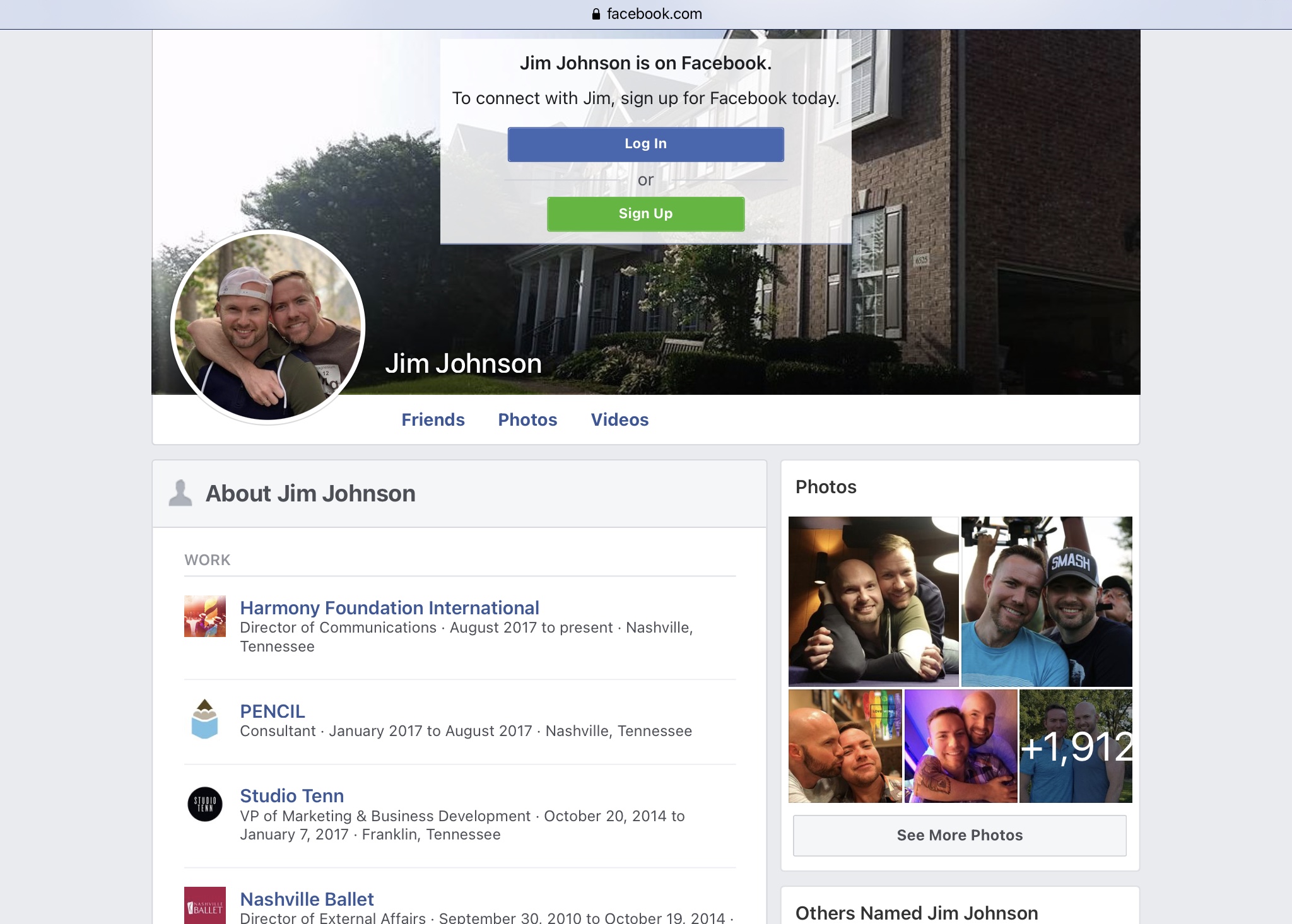Open the +1,912 more photos thumbnail
This screenshot has width=1292, height=924.
pyautogui.click(x=1076, y=746)
